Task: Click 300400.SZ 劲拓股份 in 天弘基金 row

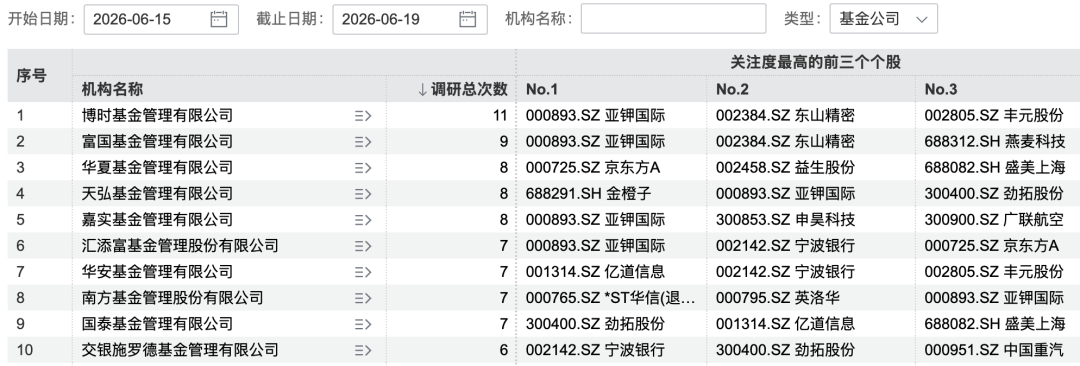Action: [x=994, y=194]
